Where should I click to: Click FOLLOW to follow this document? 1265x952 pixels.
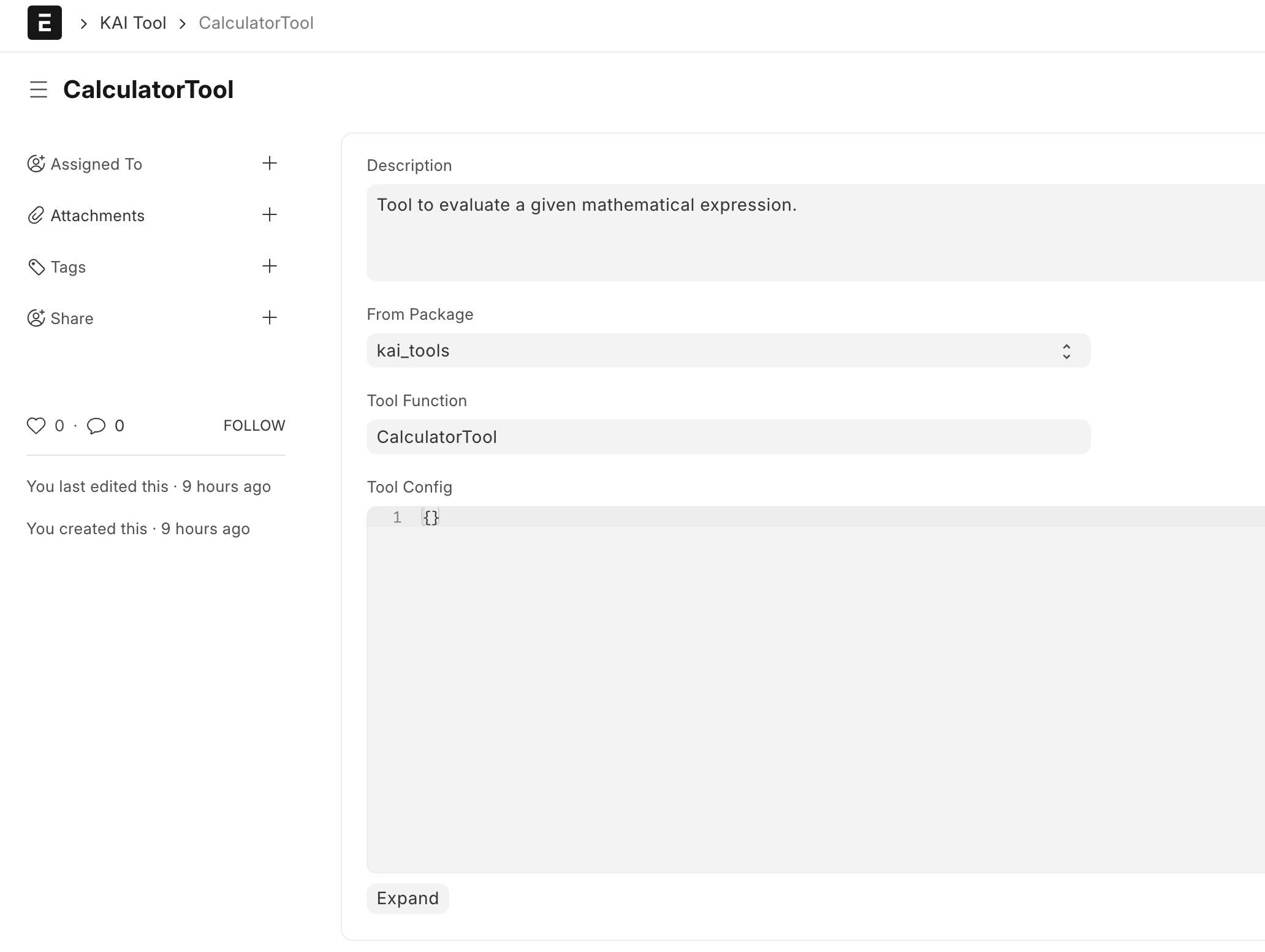point(254,425)
